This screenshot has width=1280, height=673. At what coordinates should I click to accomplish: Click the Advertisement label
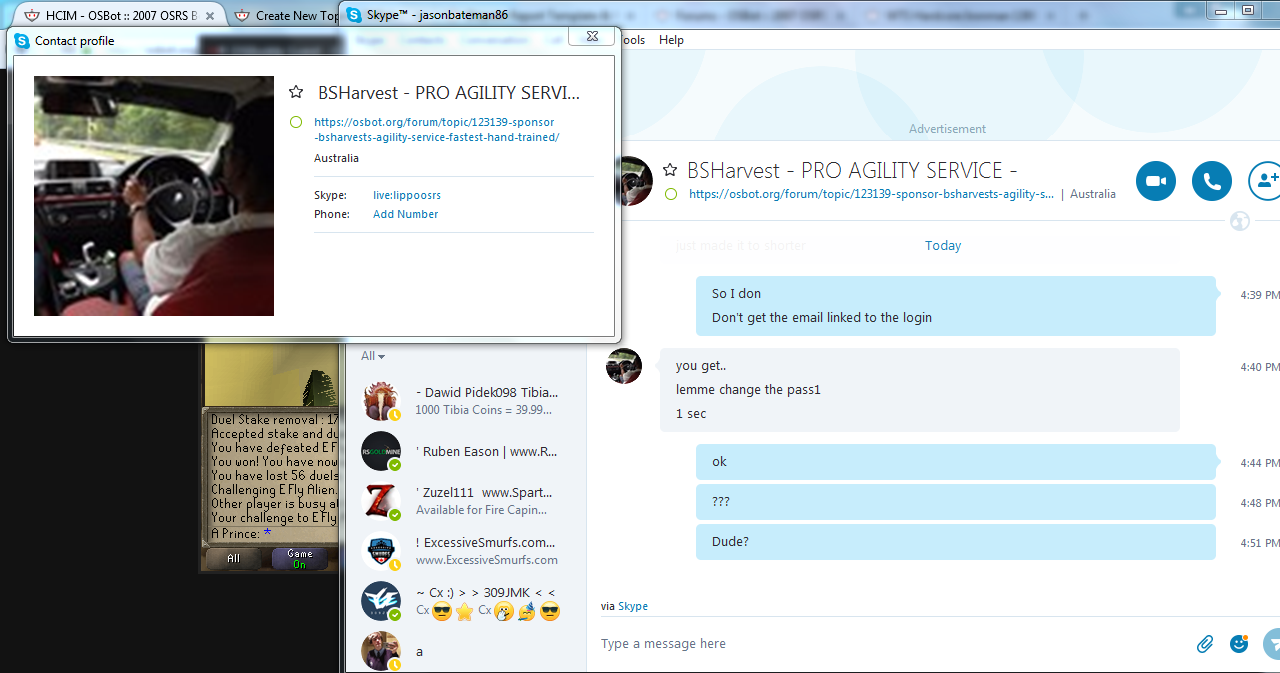tap(947, 129)
